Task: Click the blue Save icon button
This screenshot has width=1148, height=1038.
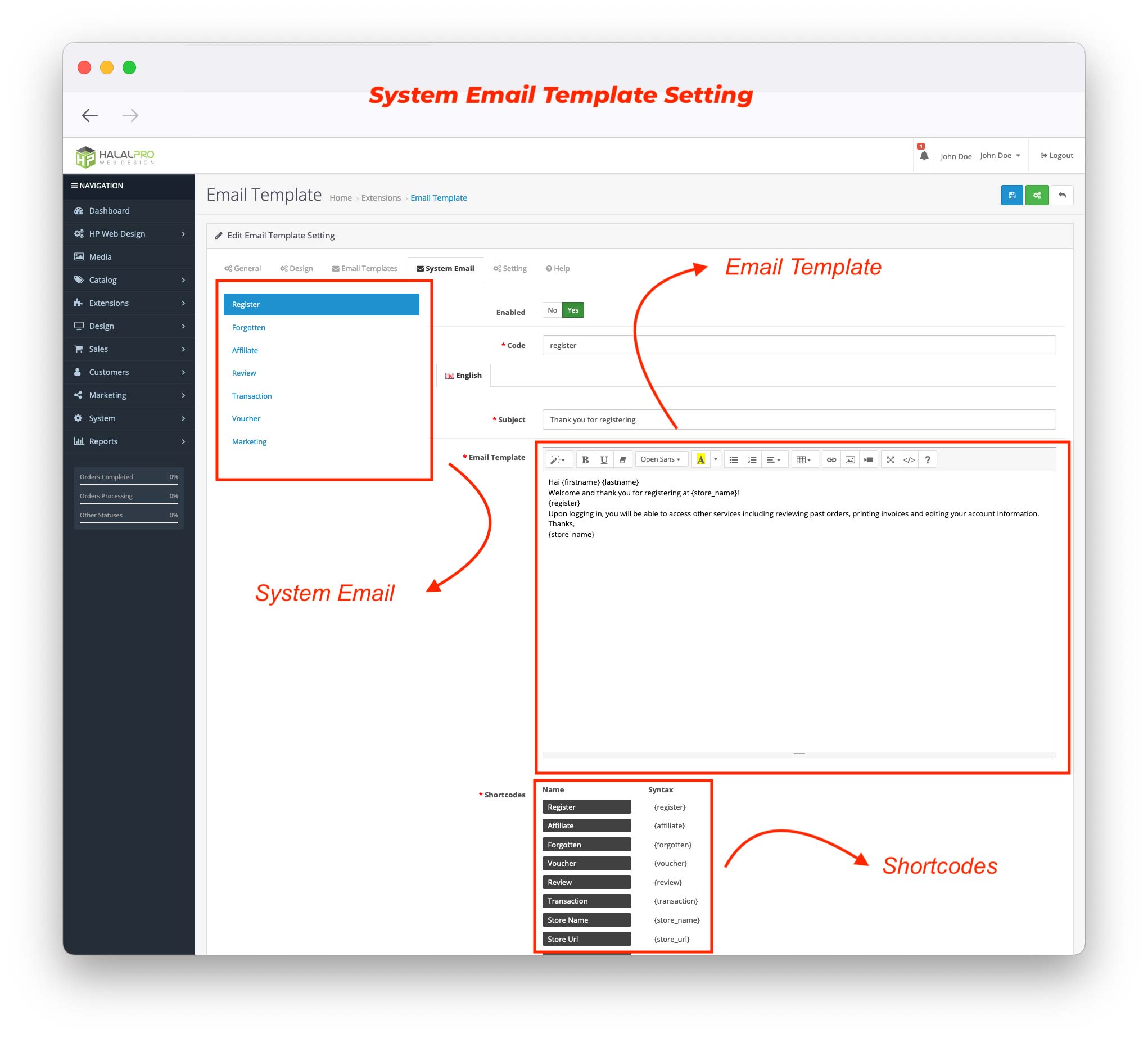Action: [x=1011, y=196]
